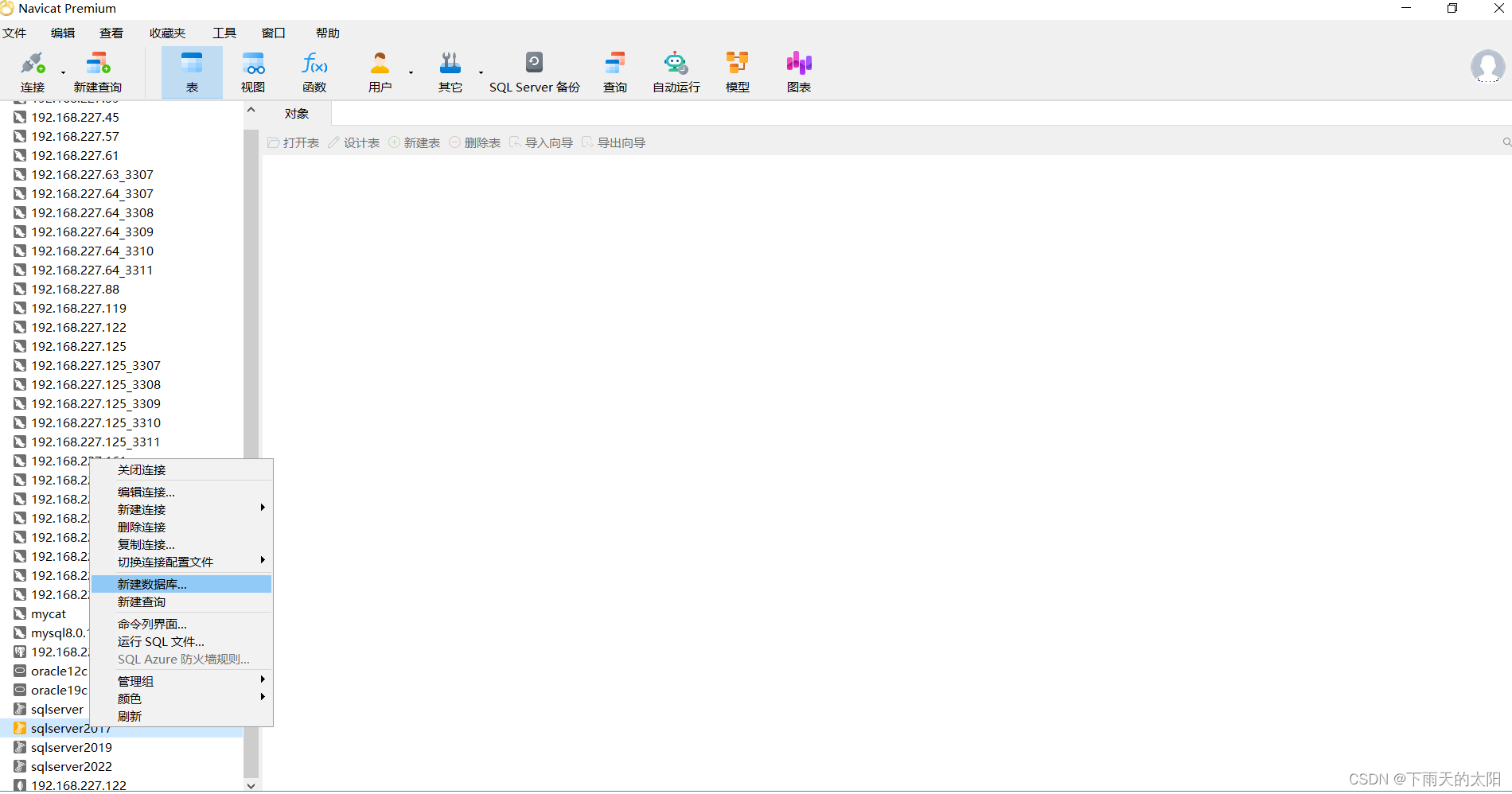This screenshot has height=794, width=1512.
Task: Click the 新建表 (New Table) button
Action: click(x=415, y=142)
